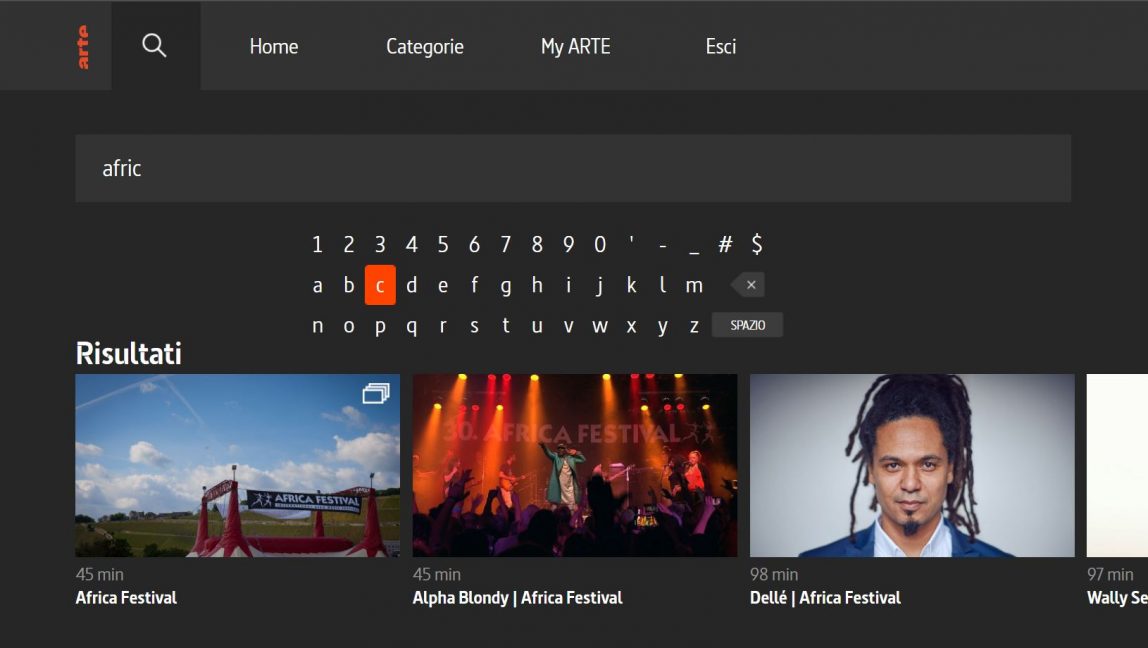
Task: Tap the letter u key
Action: (537, 325)
